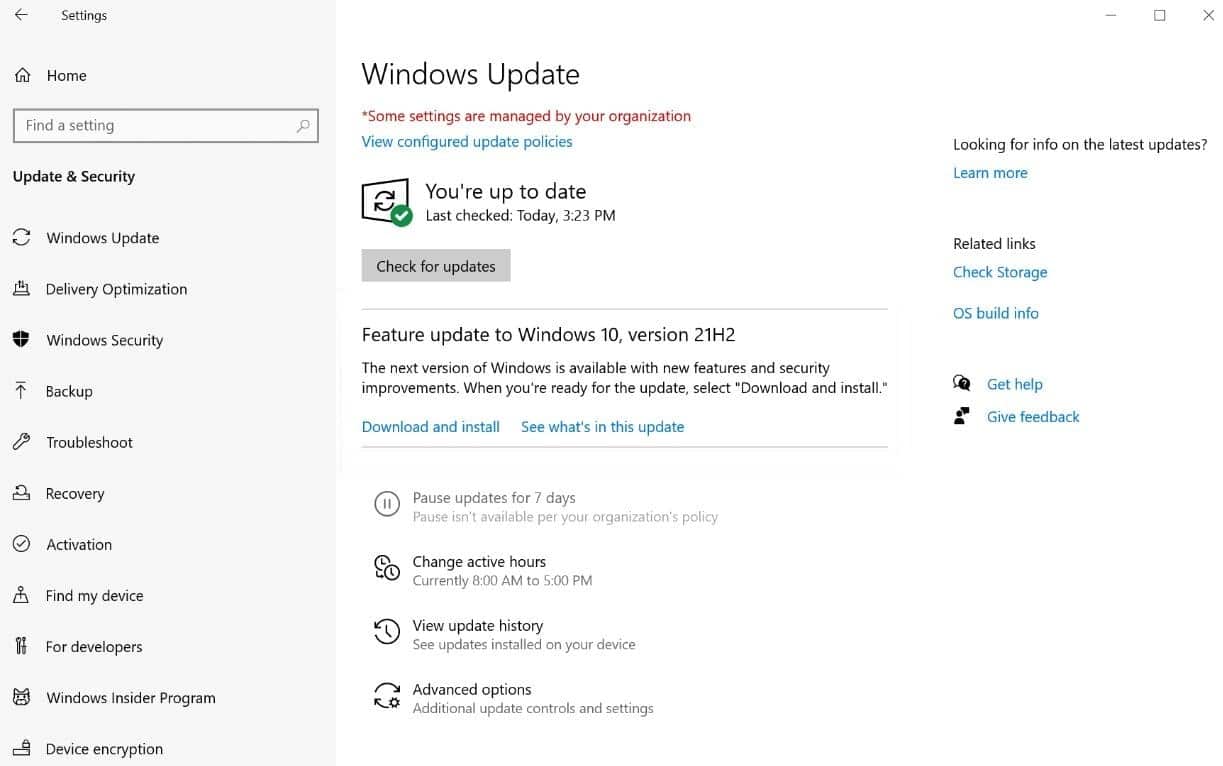This screenshot has height=766, width=1223.
Task: Click the Advanced options gear-sync icon
Action: click(x=387, y=696)
